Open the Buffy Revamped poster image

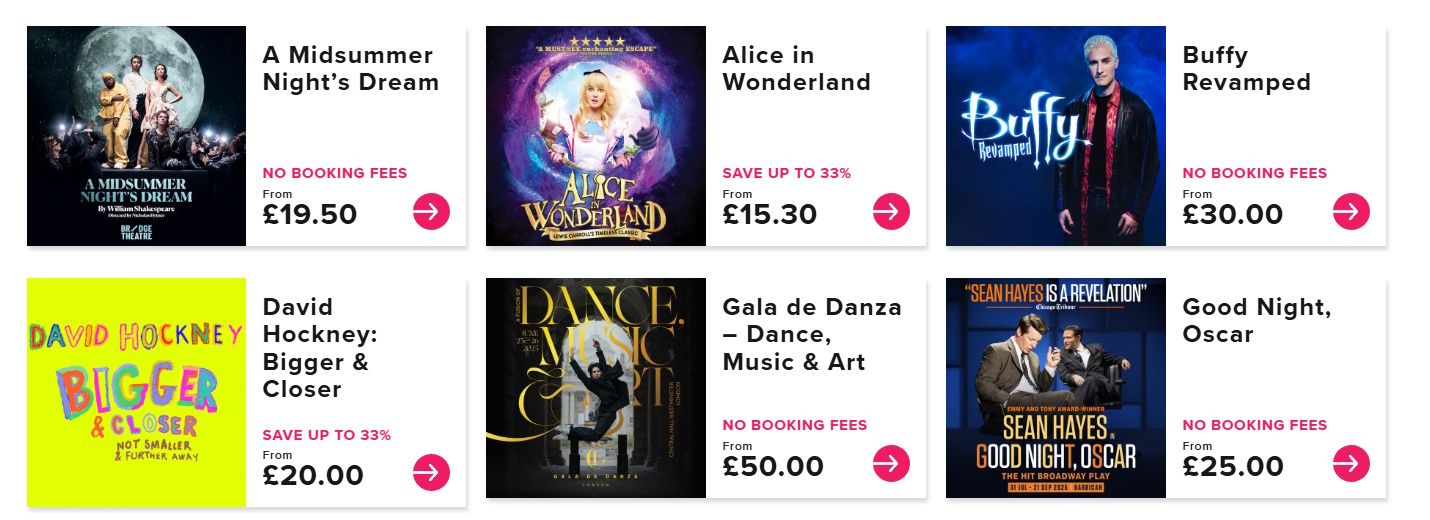[1056, 136]
